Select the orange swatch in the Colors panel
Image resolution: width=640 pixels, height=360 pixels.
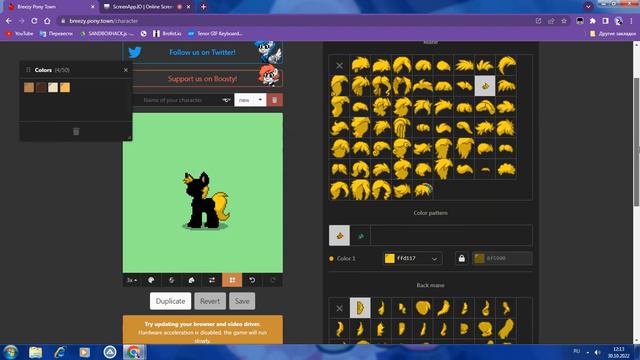65,87
